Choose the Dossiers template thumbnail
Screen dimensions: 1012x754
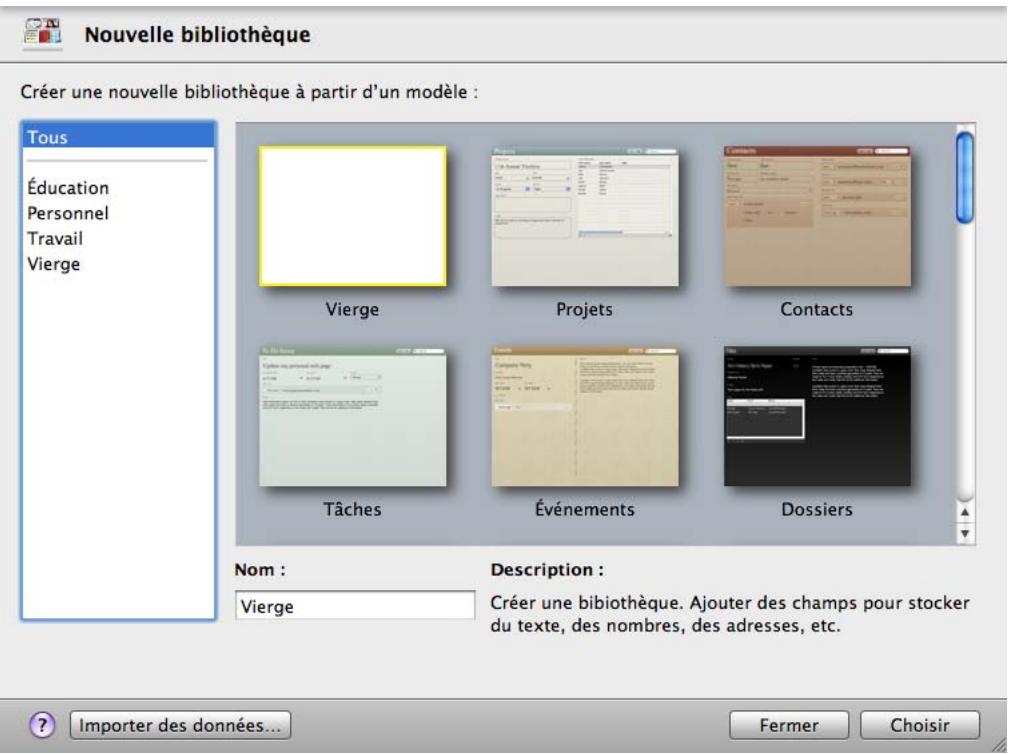click(x=817, y=416)
